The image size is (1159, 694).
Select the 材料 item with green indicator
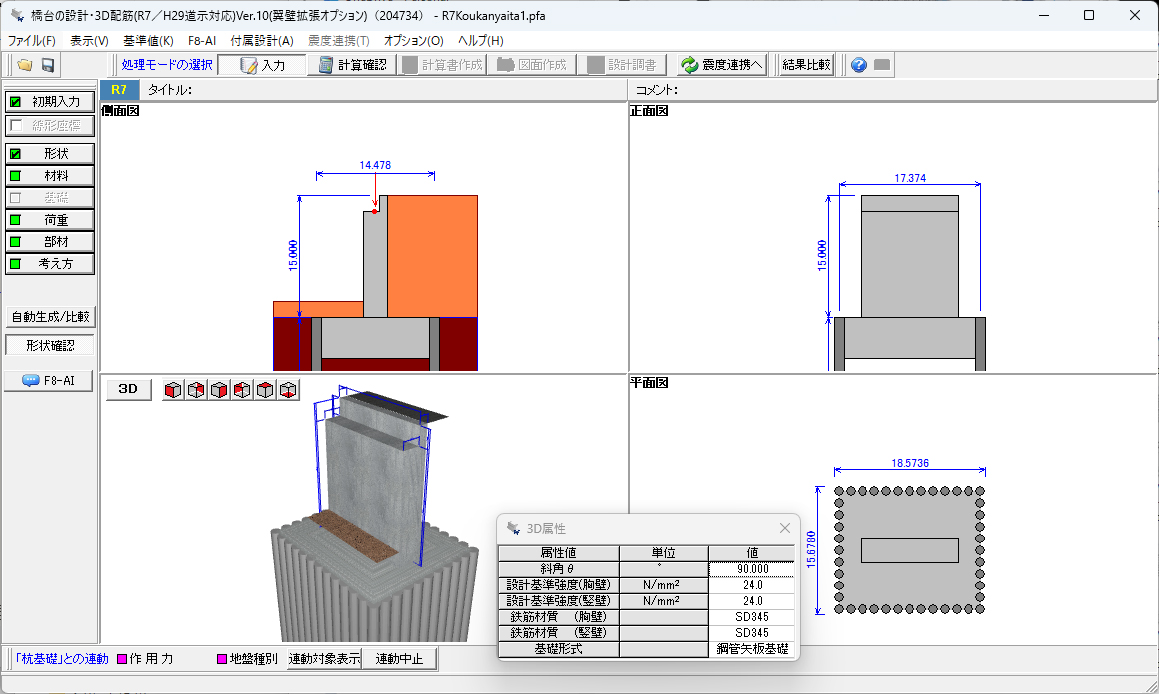pyautogui.click(x=50, y=176)
